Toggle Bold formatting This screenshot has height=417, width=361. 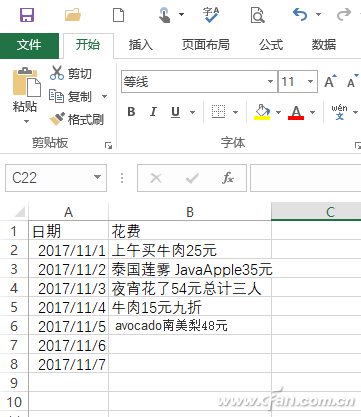pos(131,112)
